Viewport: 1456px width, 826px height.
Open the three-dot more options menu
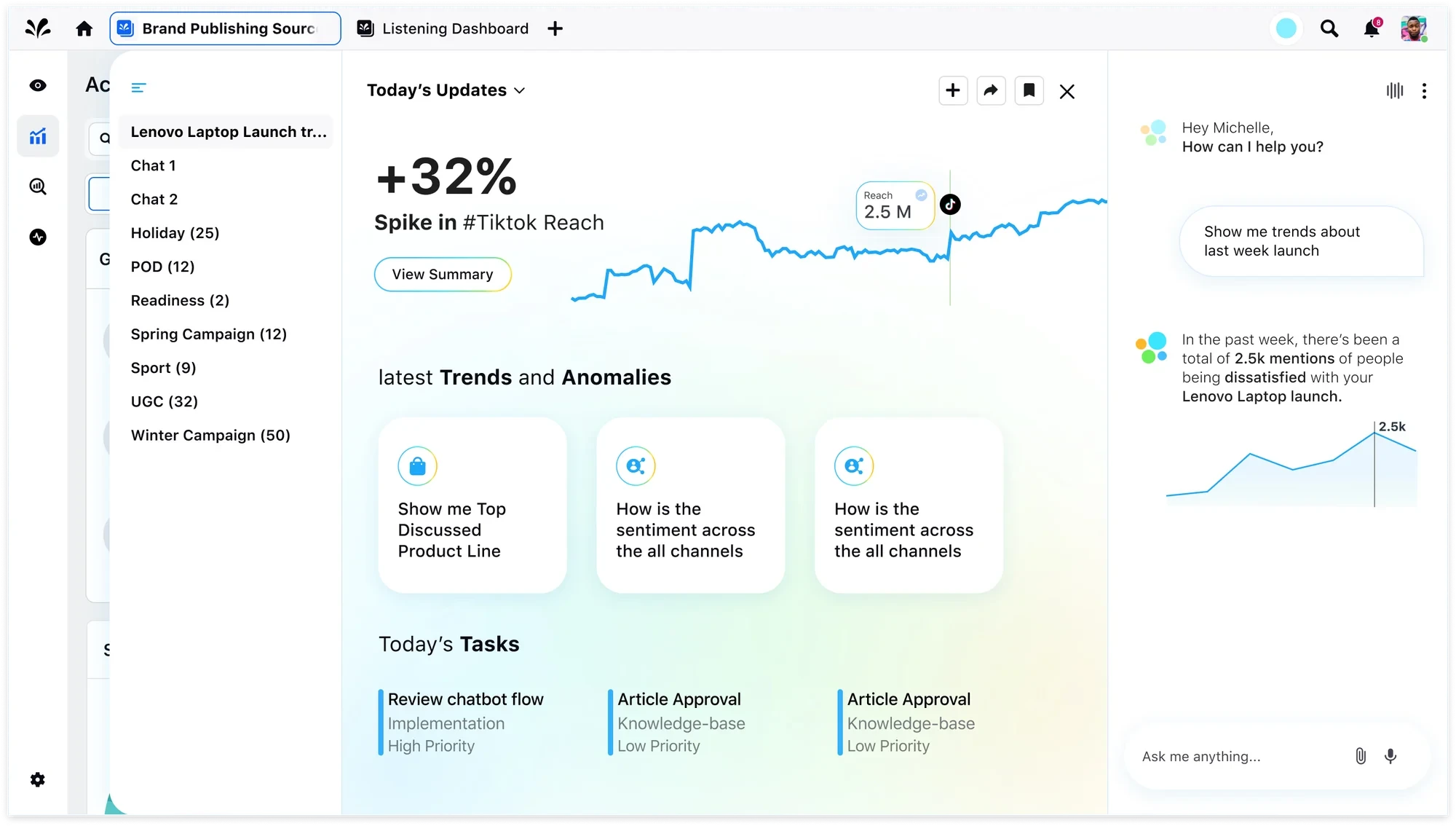(1424, 90)
